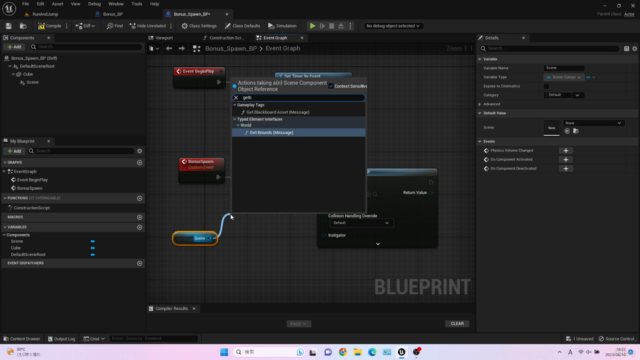
Task: Select Event BeginPlay in graph list
Action: tap(32, 180)
